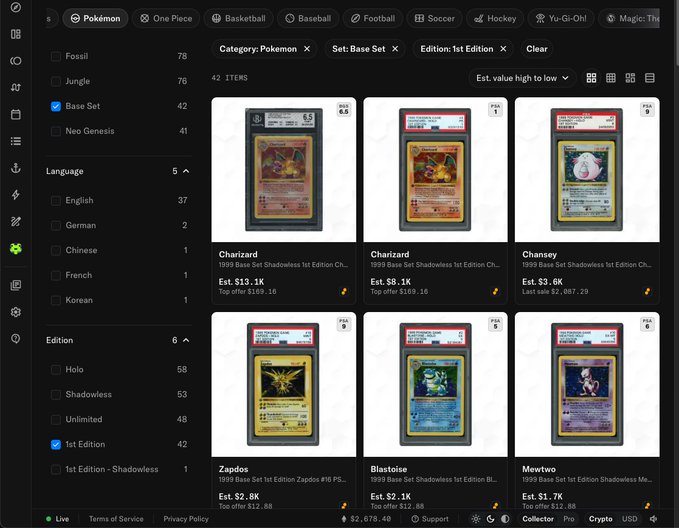Uncheck the 1st Edition checkbox
Viewport: 679px width, 528px height.
click(55, 444)
